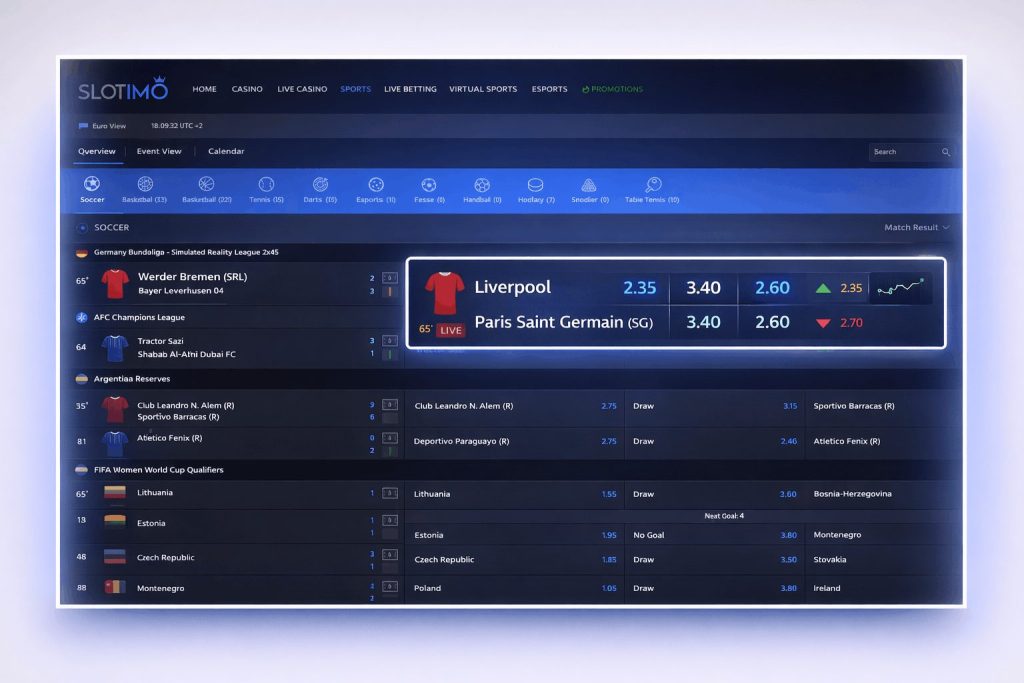Click the Werder Bremen jersey icon
This screenshot has width=1024, height=683.
[115, 283]
